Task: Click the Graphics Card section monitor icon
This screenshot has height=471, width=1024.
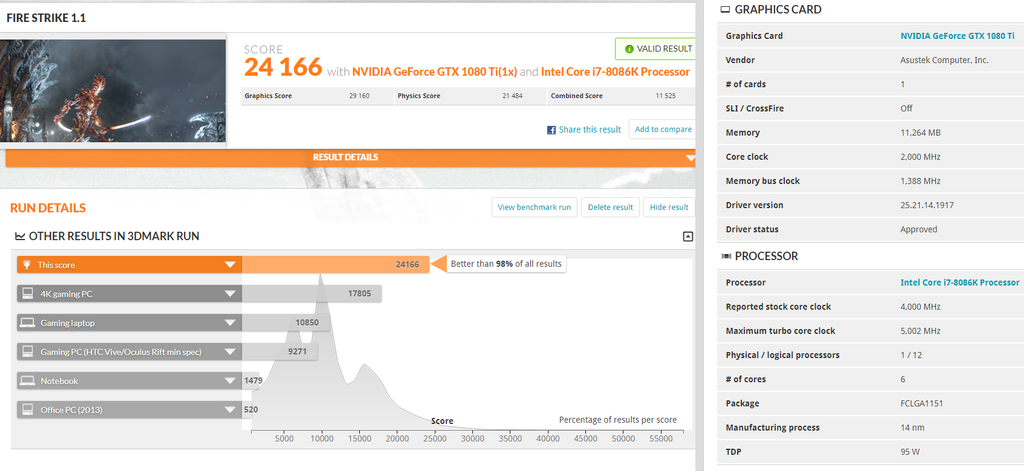Action: click(x=725, y=10)
